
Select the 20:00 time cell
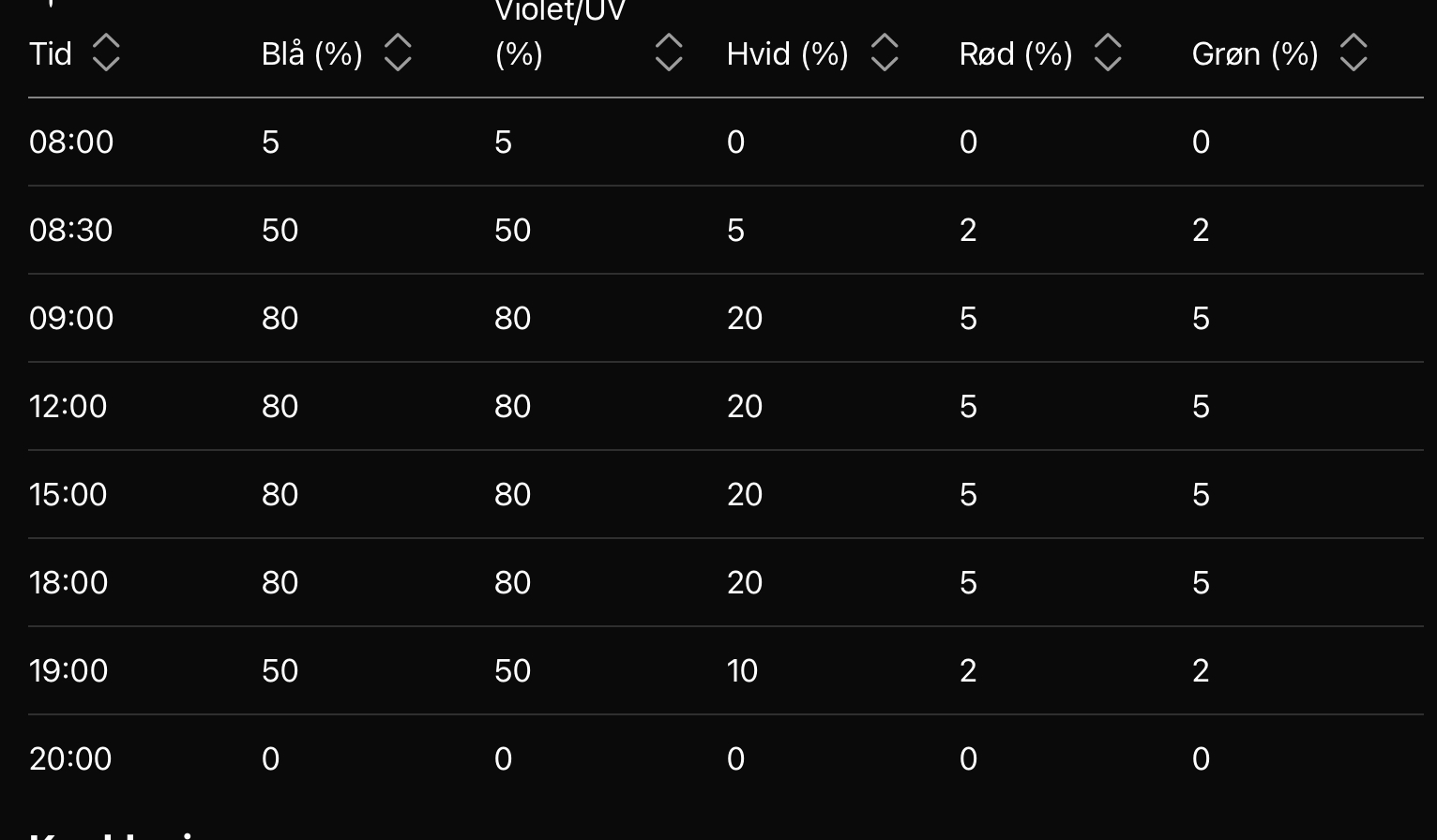(x=70, y=759)
